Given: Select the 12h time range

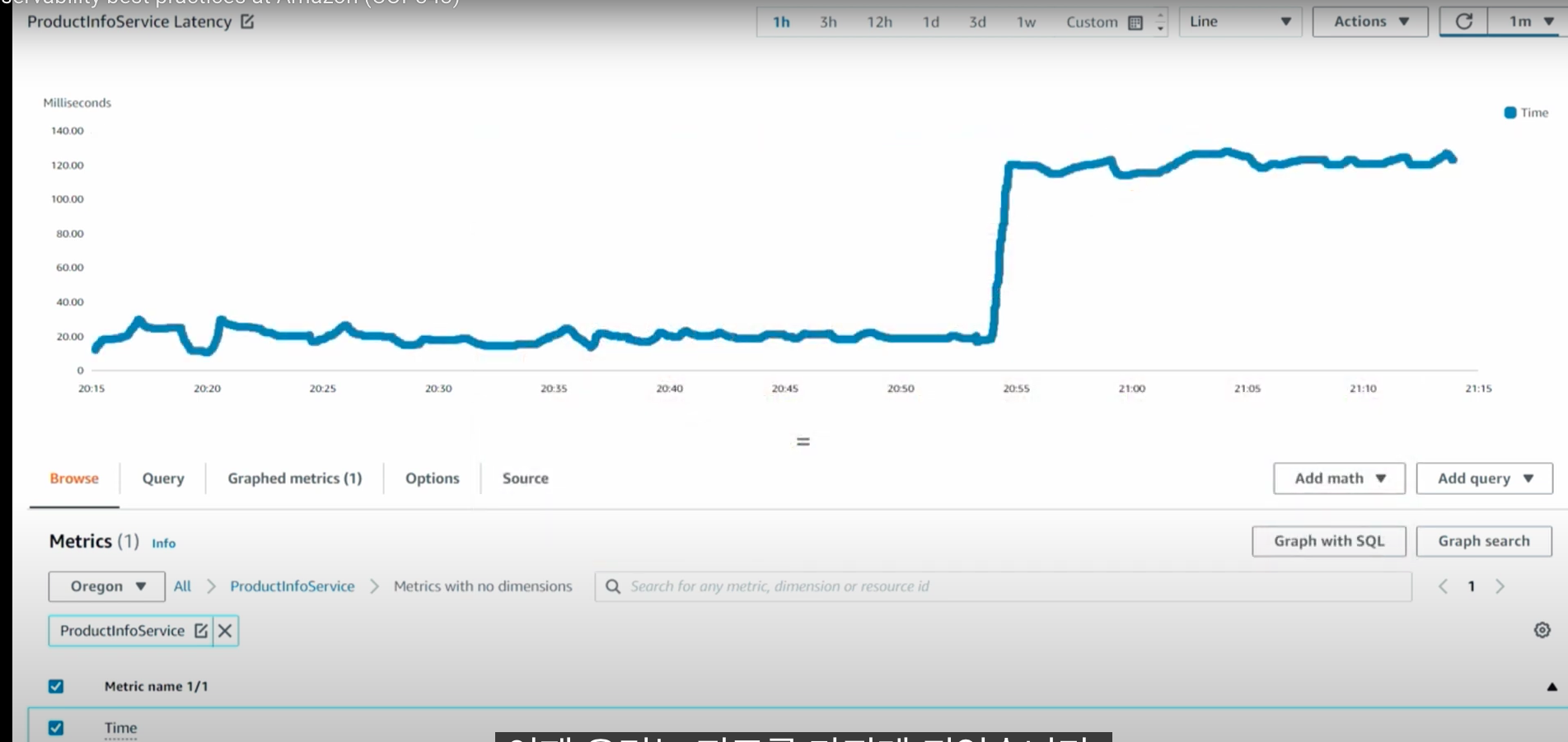Looking at the screenshot, I should pyautogui.click(x=879, y=22).
